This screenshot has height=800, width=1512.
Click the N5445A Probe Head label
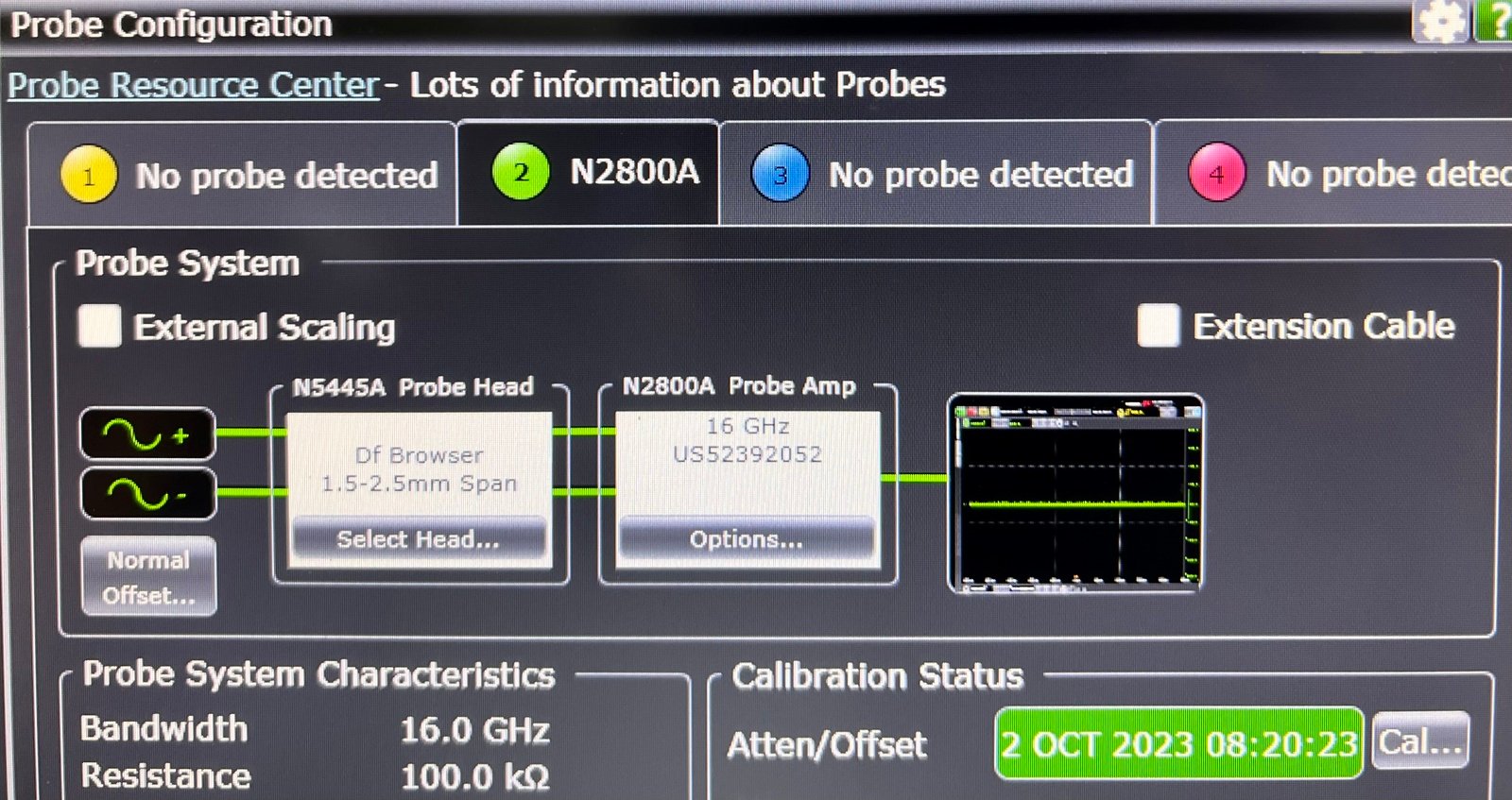click(413, 386)
